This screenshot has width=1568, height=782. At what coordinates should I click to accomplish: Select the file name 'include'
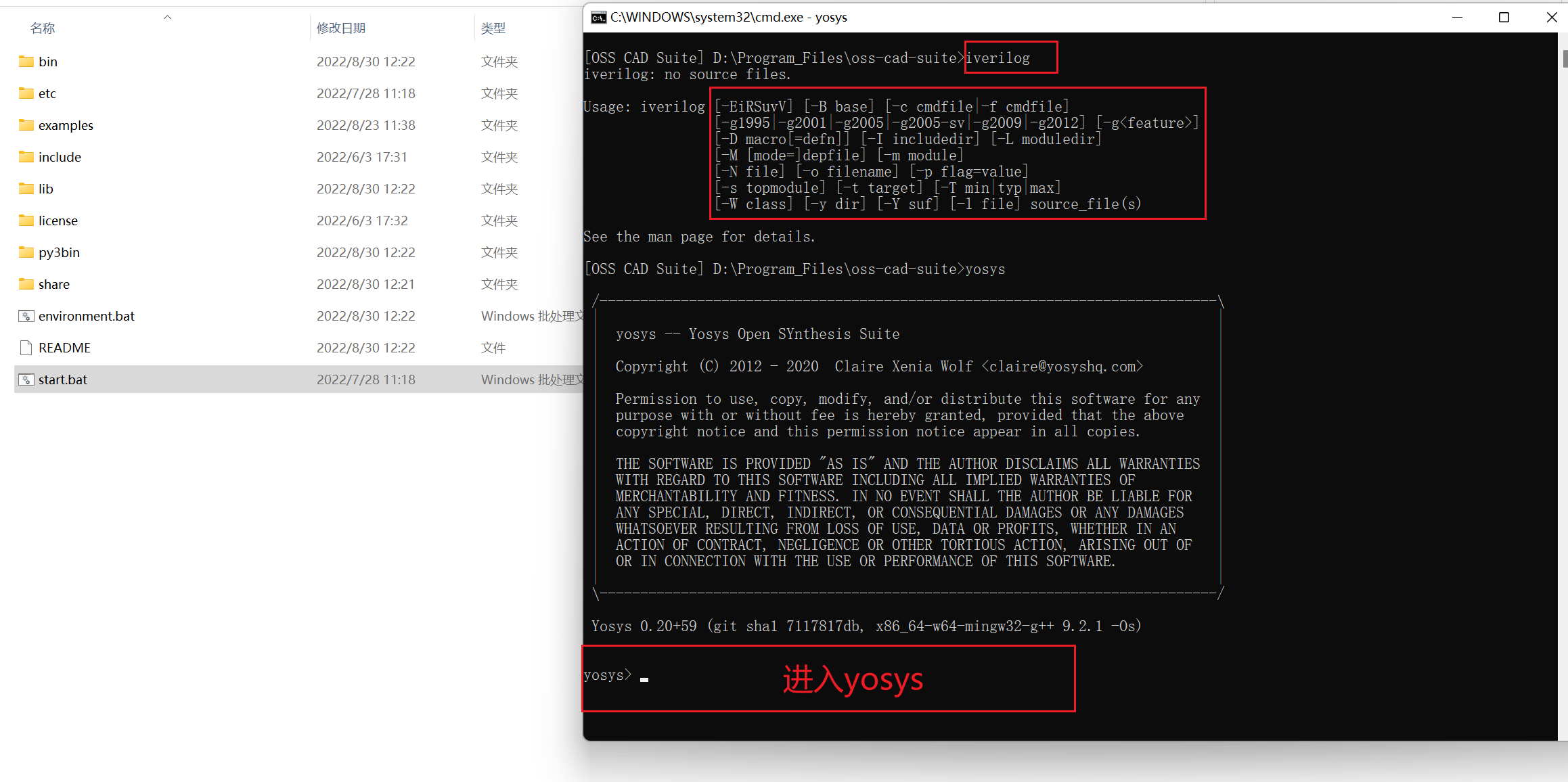60,157
